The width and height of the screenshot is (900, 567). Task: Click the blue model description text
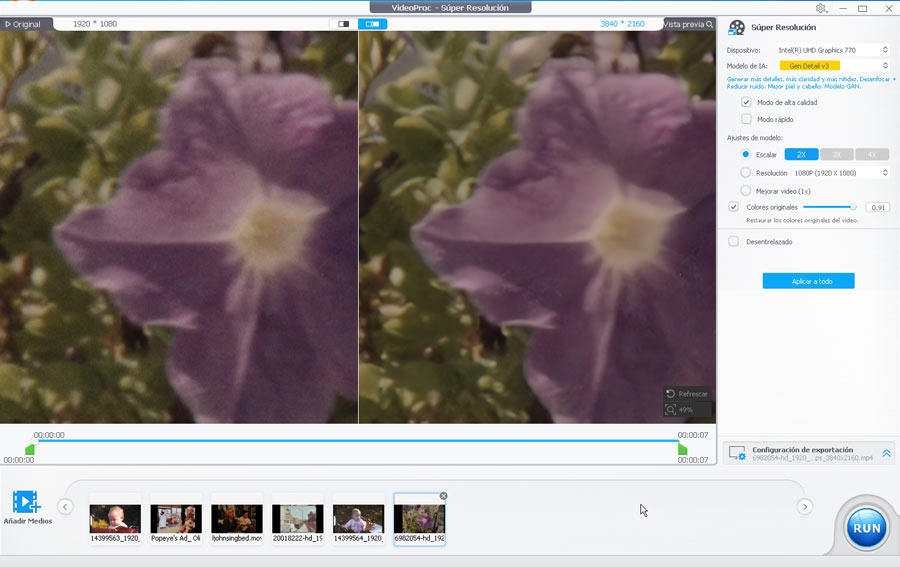pyautogui.click(x=810, y=83)
